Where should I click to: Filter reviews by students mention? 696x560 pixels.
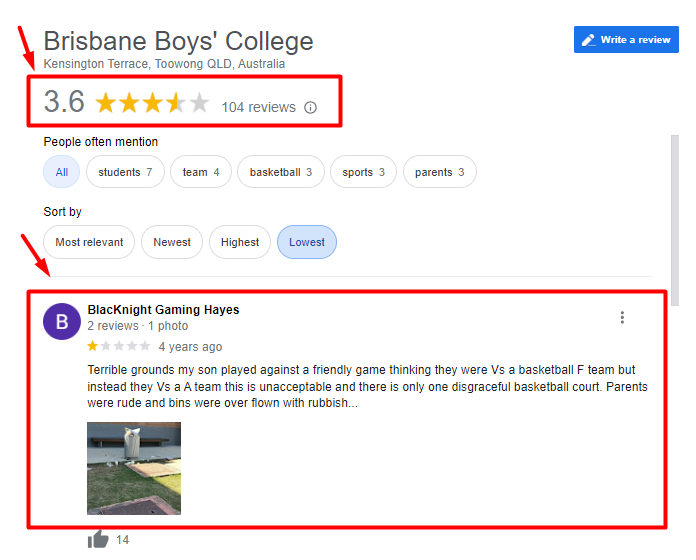[x=125, y=172]
